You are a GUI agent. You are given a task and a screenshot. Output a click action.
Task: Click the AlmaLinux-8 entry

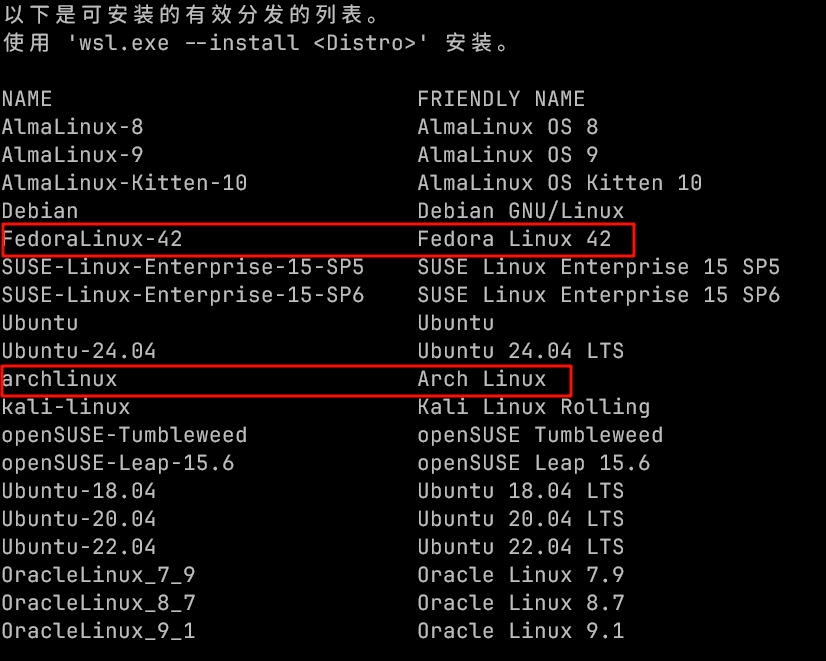73,127
